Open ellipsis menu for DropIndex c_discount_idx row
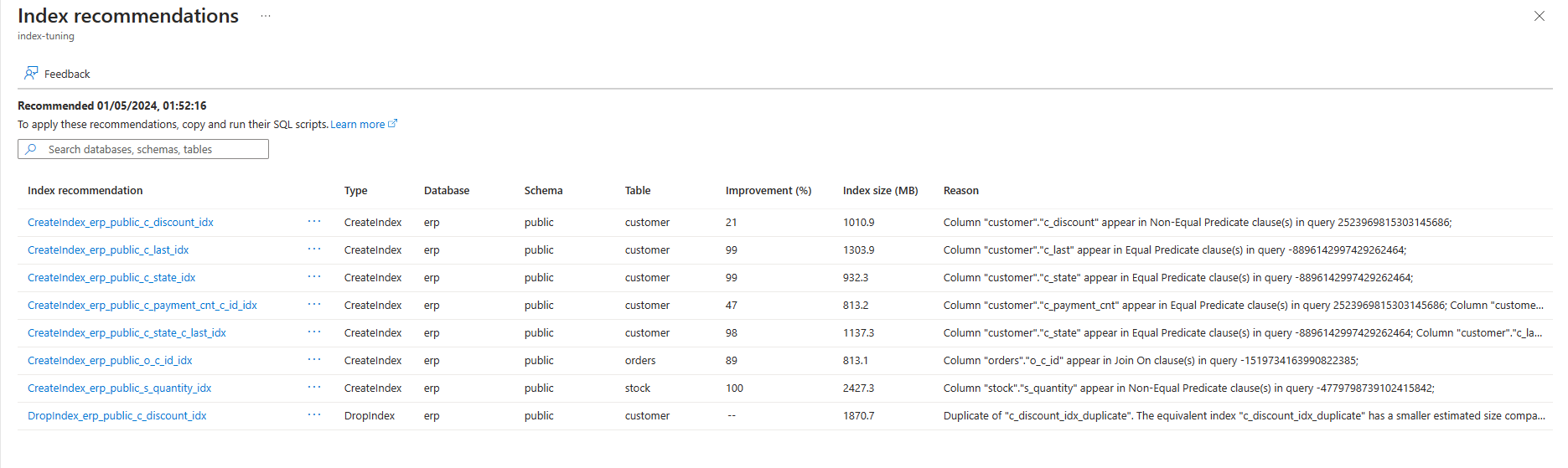The image size is (1568, 468). (314, 415)
